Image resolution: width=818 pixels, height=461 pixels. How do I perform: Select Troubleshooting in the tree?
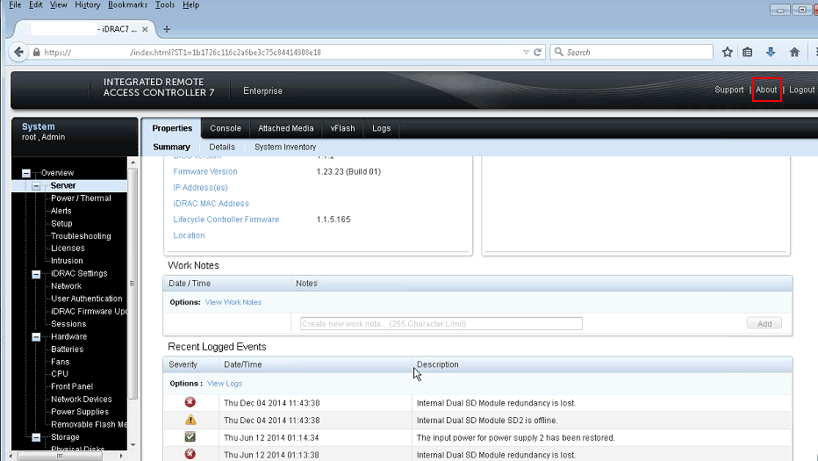(81, 236)
